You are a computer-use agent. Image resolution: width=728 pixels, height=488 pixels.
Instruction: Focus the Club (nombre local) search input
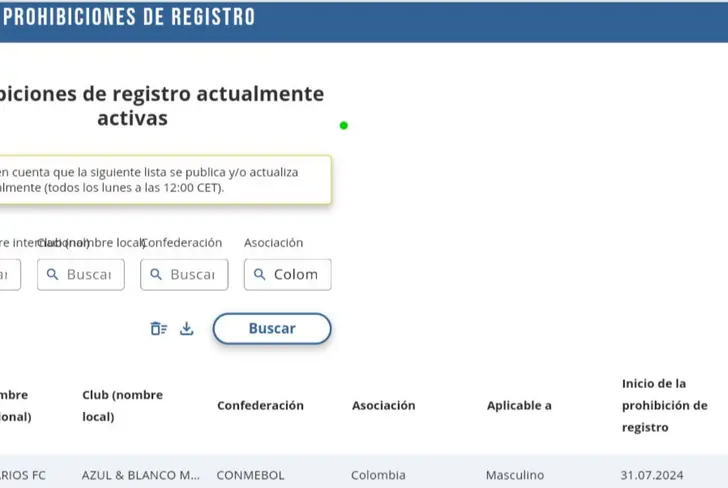89,274
